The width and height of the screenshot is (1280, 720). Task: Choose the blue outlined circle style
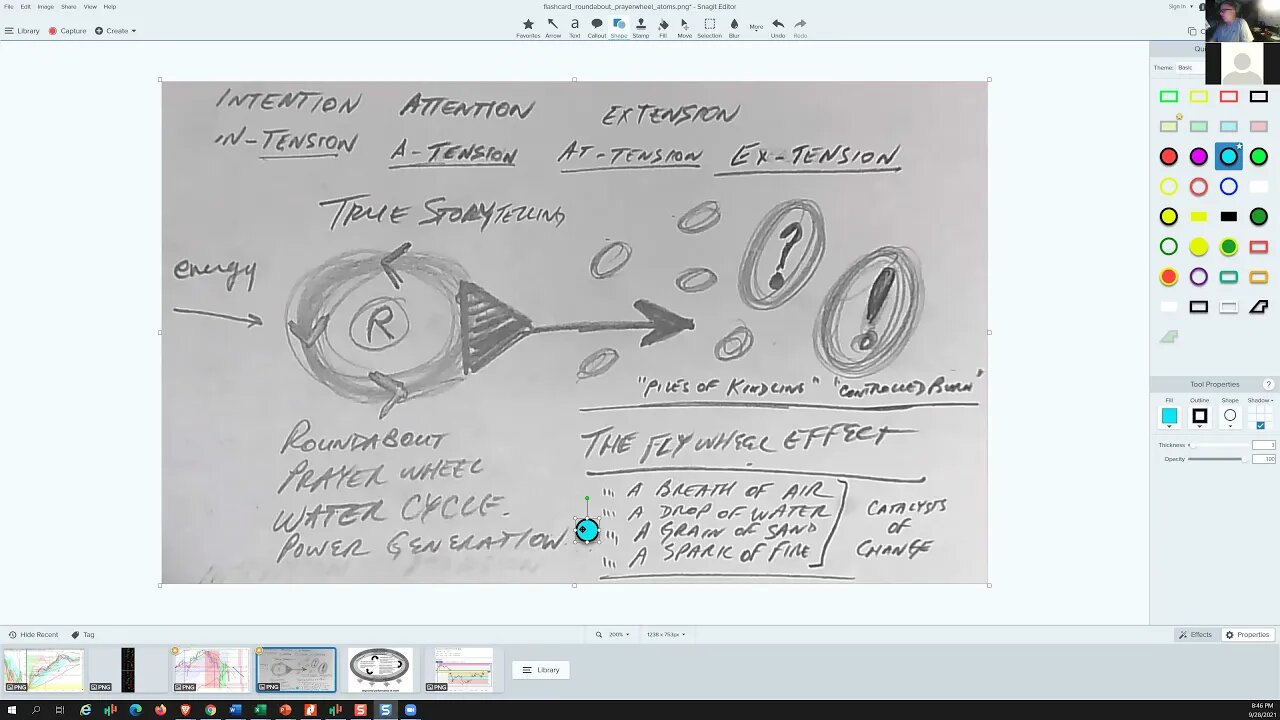(1229, 187)
